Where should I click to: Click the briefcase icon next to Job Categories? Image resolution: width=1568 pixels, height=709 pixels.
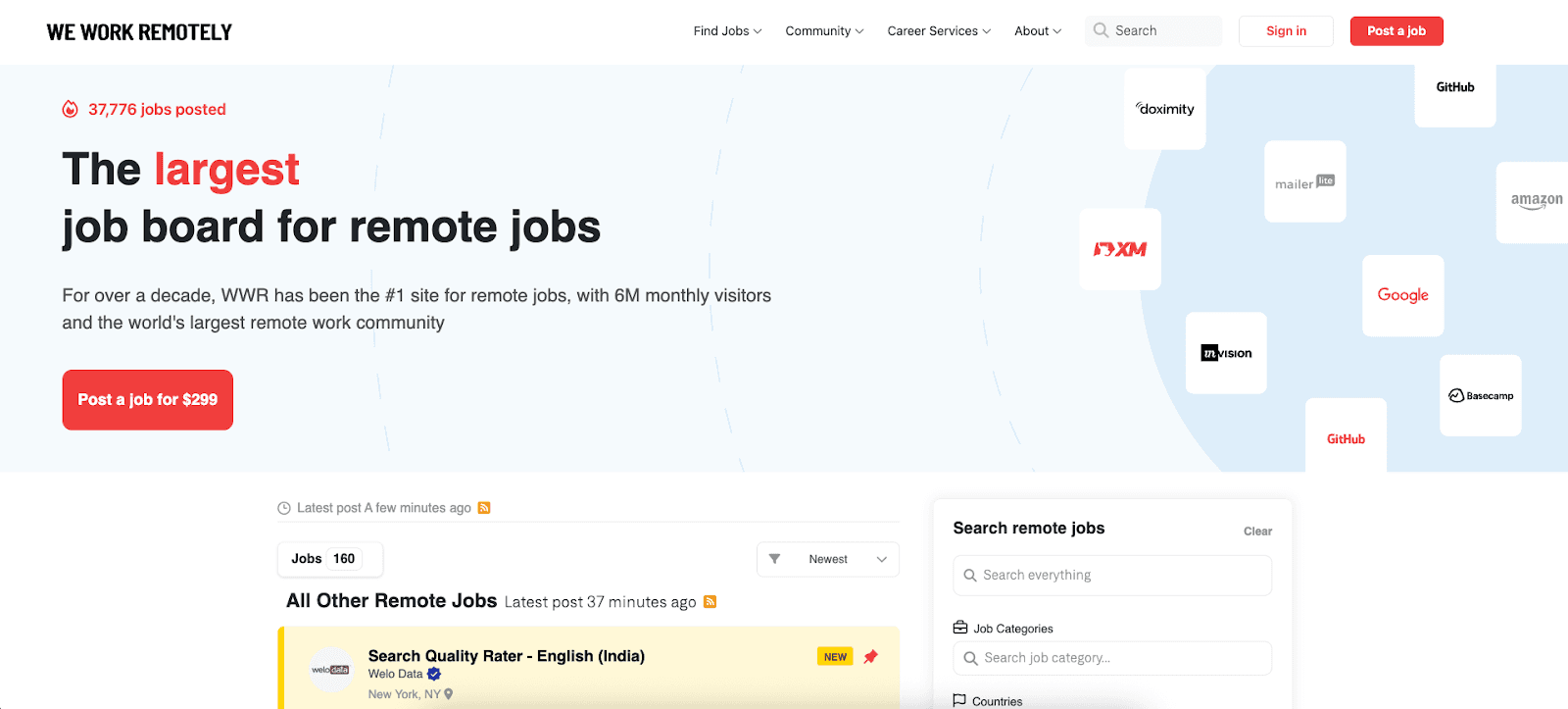[x=960, y=627]
